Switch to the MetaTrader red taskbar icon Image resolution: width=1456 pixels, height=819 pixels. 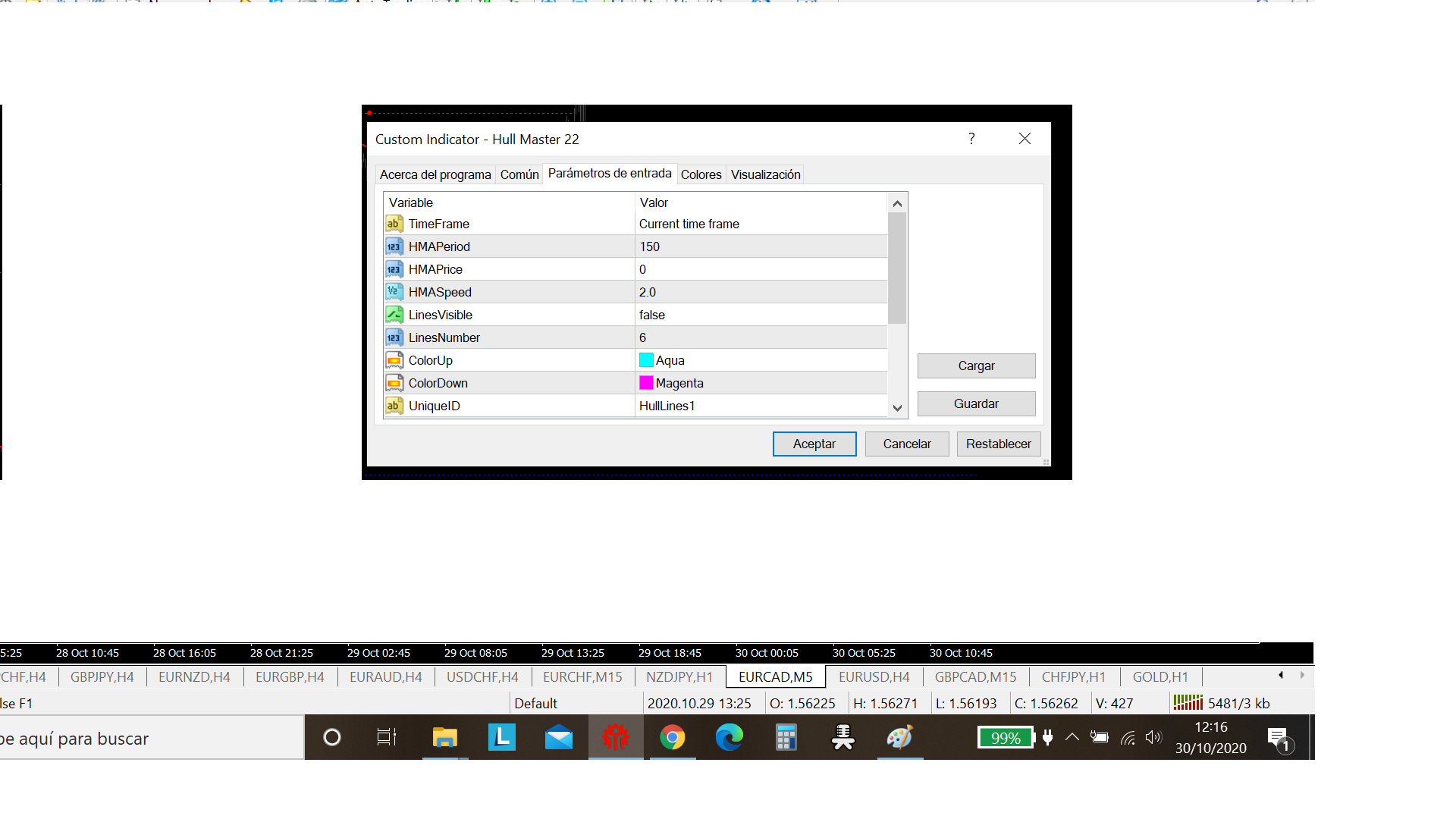[615, 737]
